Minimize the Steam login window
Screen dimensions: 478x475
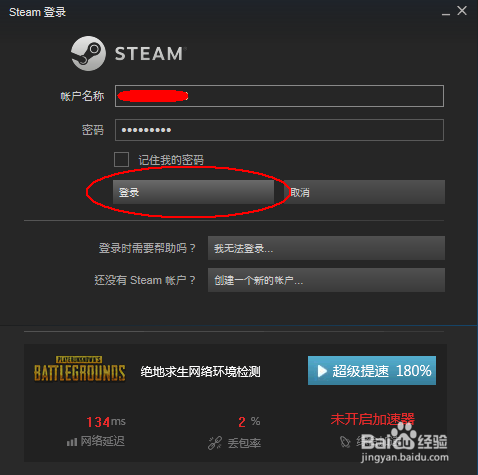pos(446,13)
